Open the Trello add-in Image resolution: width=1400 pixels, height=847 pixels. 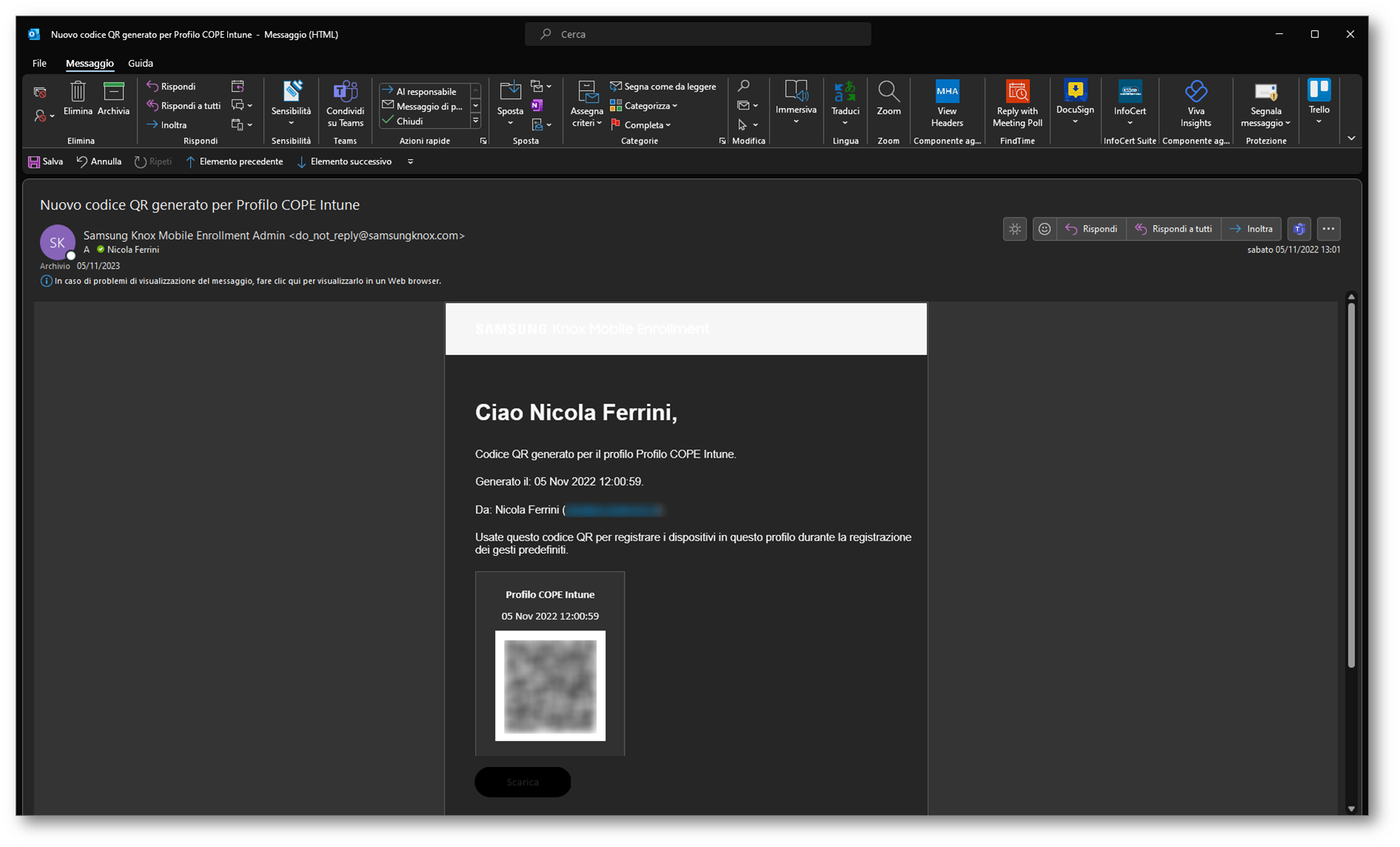coord(1319,101)
